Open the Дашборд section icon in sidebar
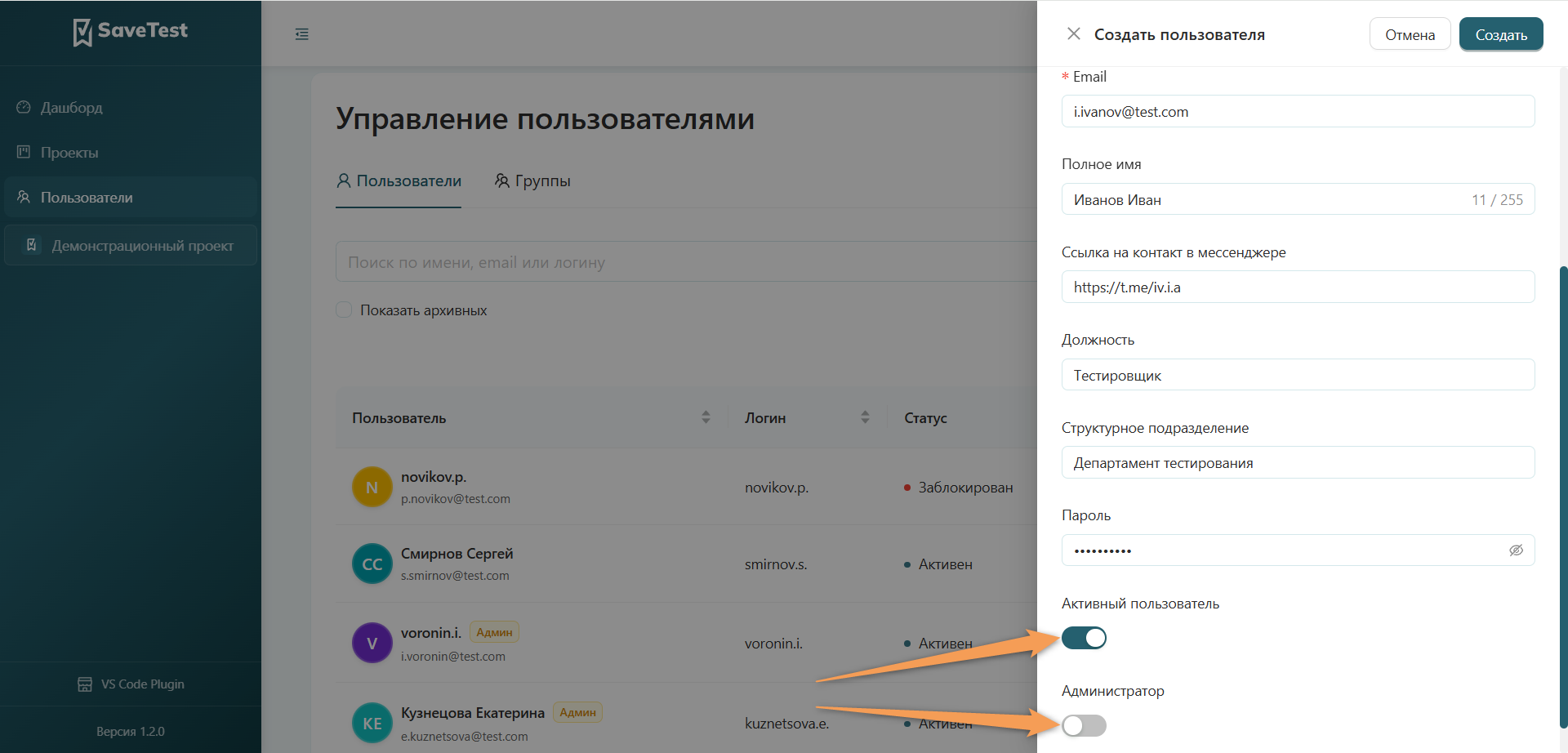This screenshot has height=753, width=1568. click(22, 107)
